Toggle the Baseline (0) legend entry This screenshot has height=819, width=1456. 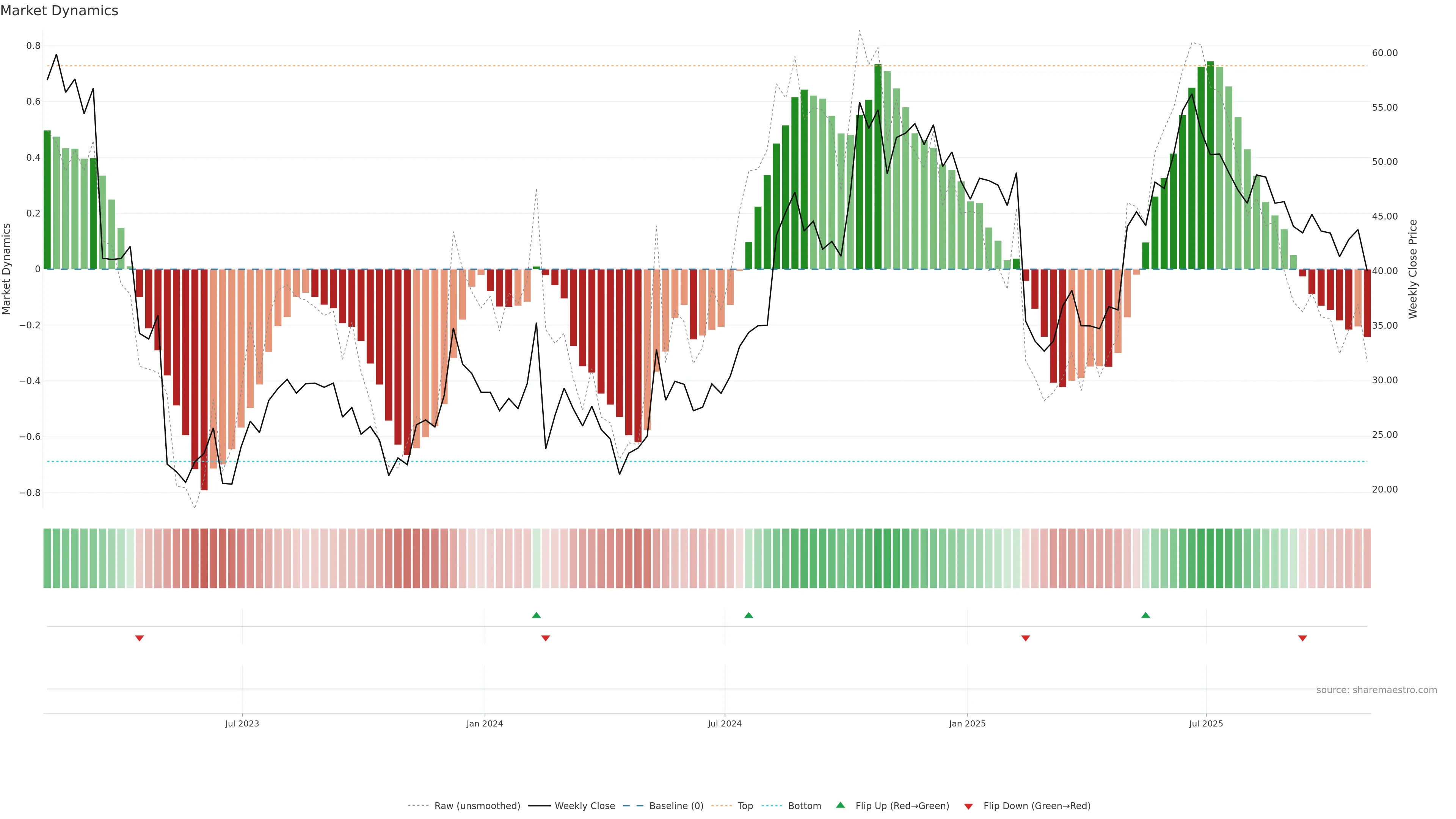click(x=676, y=805)
